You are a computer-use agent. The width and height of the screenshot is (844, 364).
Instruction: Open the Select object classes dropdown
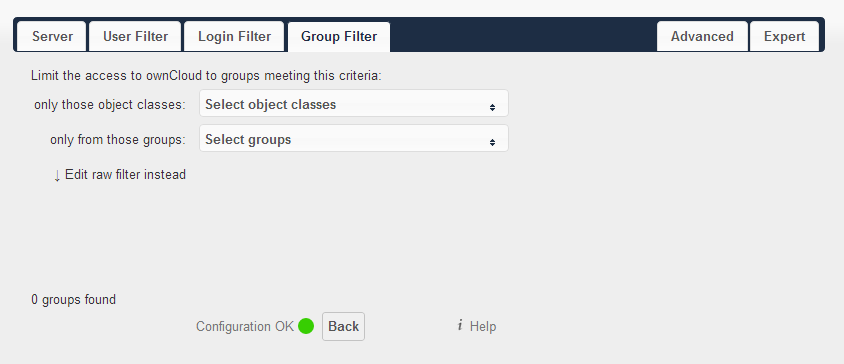(354, 103)
